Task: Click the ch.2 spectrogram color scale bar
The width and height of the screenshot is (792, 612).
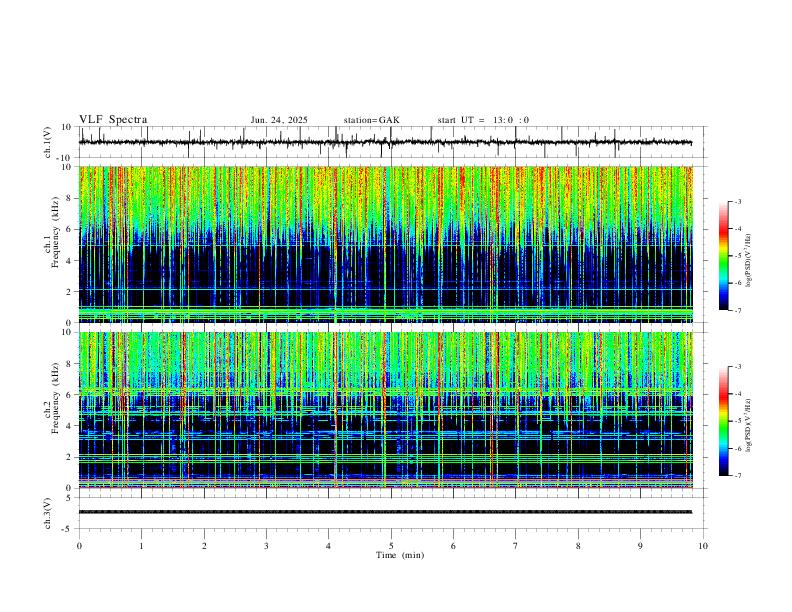Action: (x=724, y=421)
